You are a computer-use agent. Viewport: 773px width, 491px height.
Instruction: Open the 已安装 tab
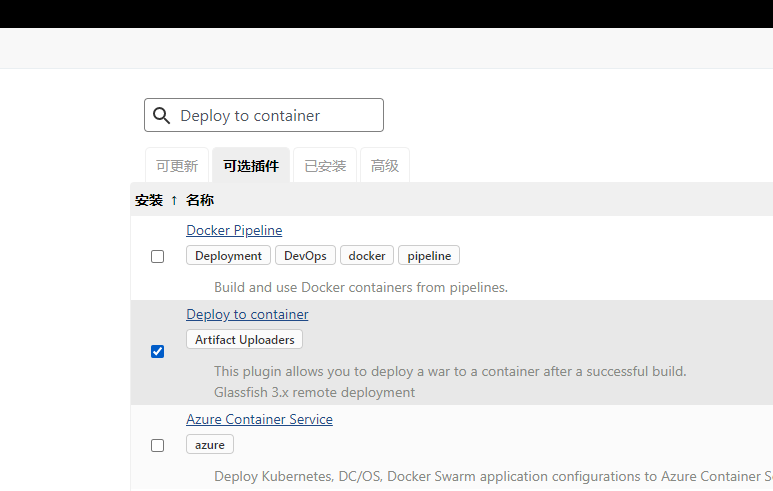pyautogui.click(x=325, y=166)
